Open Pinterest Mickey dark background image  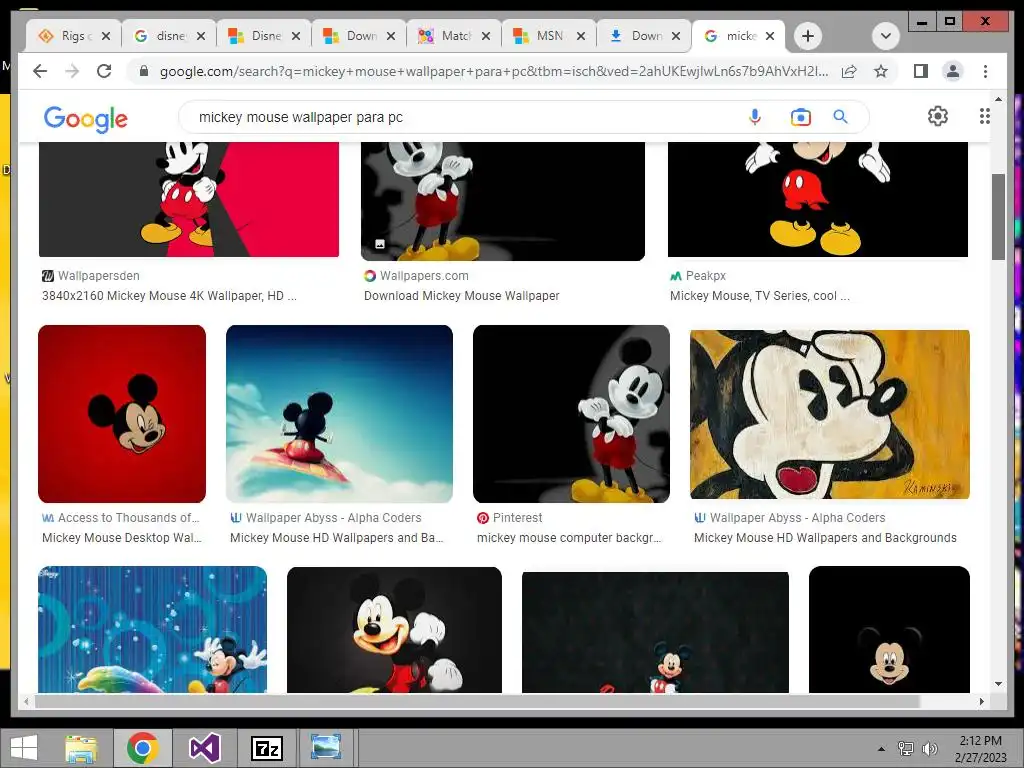[x=571, y=414]
